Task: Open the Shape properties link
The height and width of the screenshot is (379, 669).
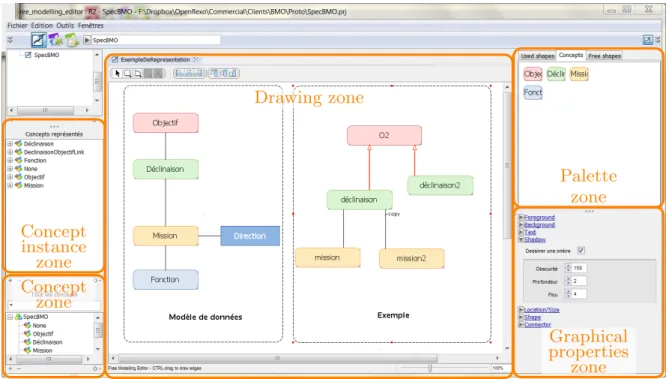Action: [532, 318]
